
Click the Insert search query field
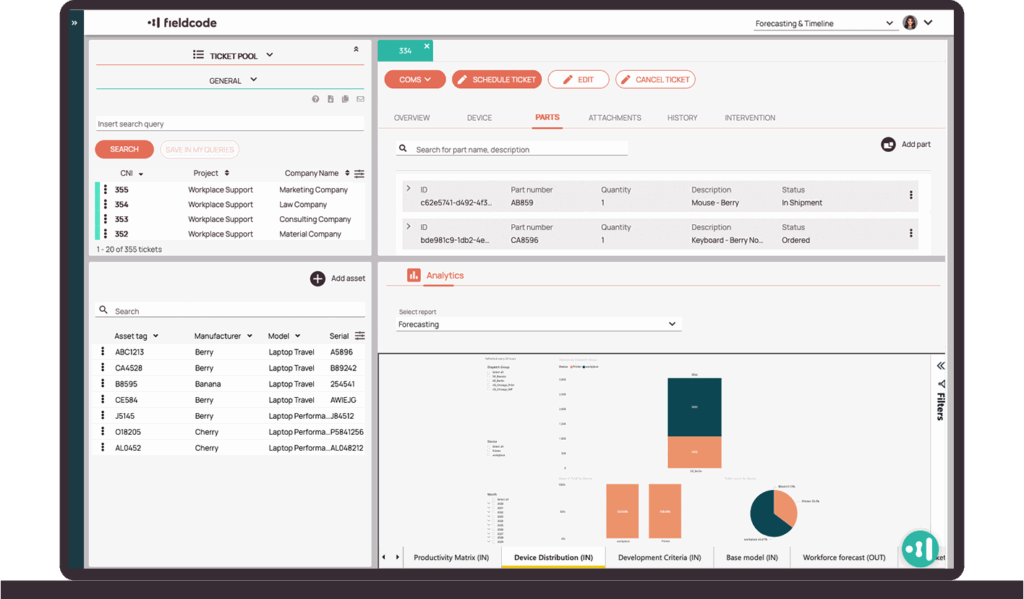click(x=230, y=124)
